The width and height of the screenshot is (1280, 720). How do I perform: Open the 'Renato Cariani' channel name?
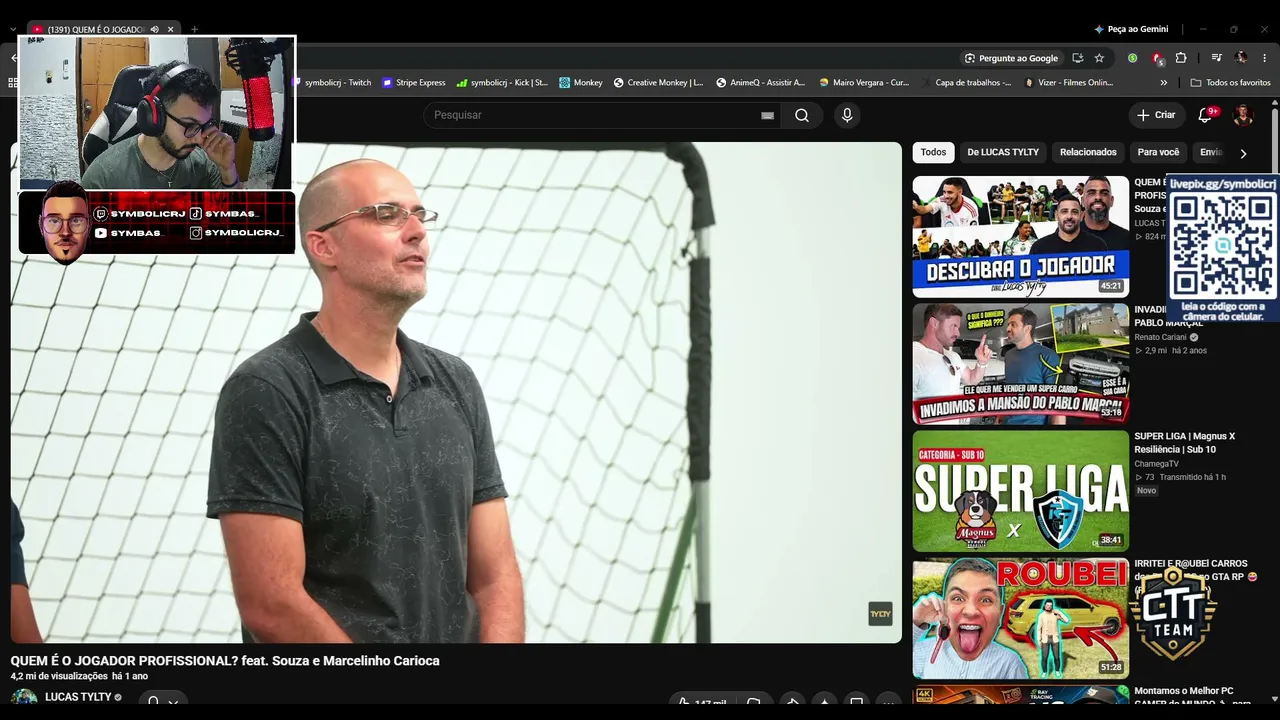tap(1160, 337)
